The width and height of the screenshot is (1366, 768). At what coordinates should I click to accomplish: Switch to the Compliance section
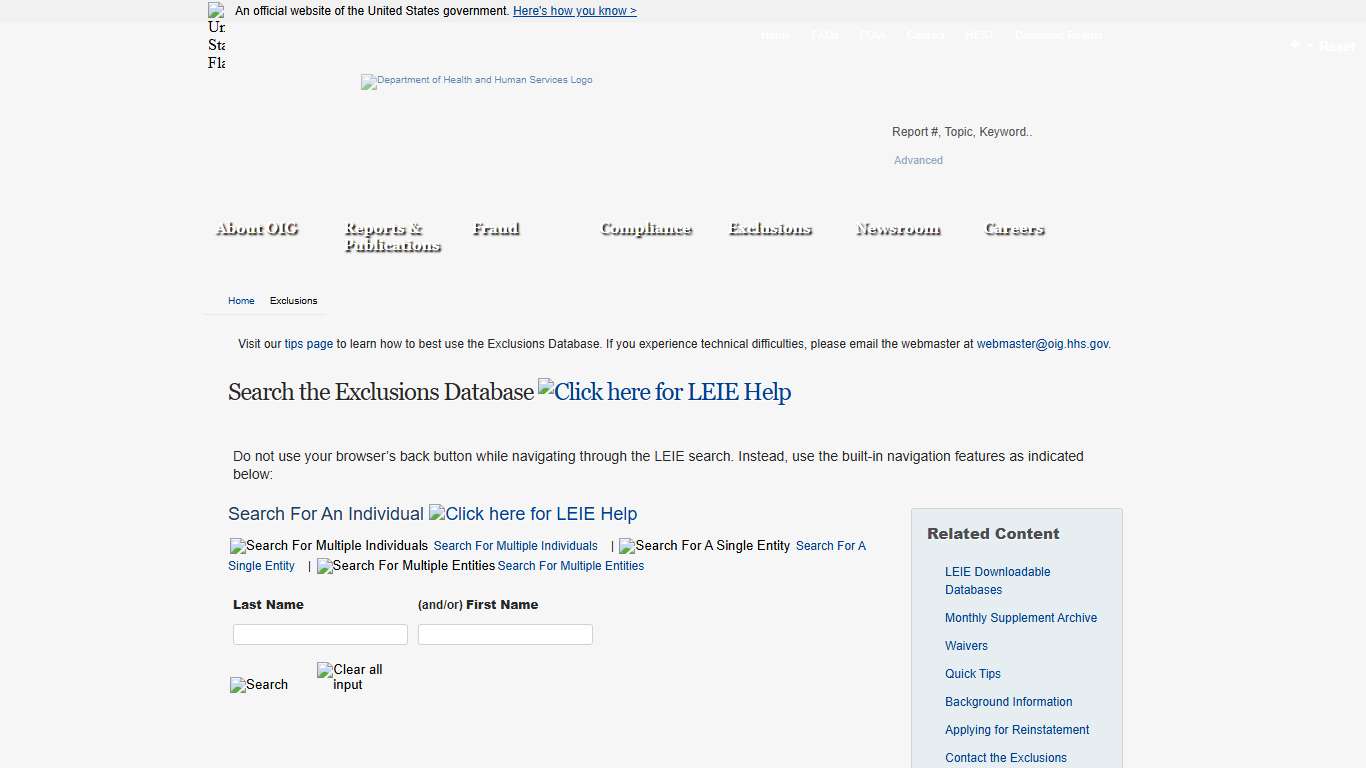(x=646, y=229)
